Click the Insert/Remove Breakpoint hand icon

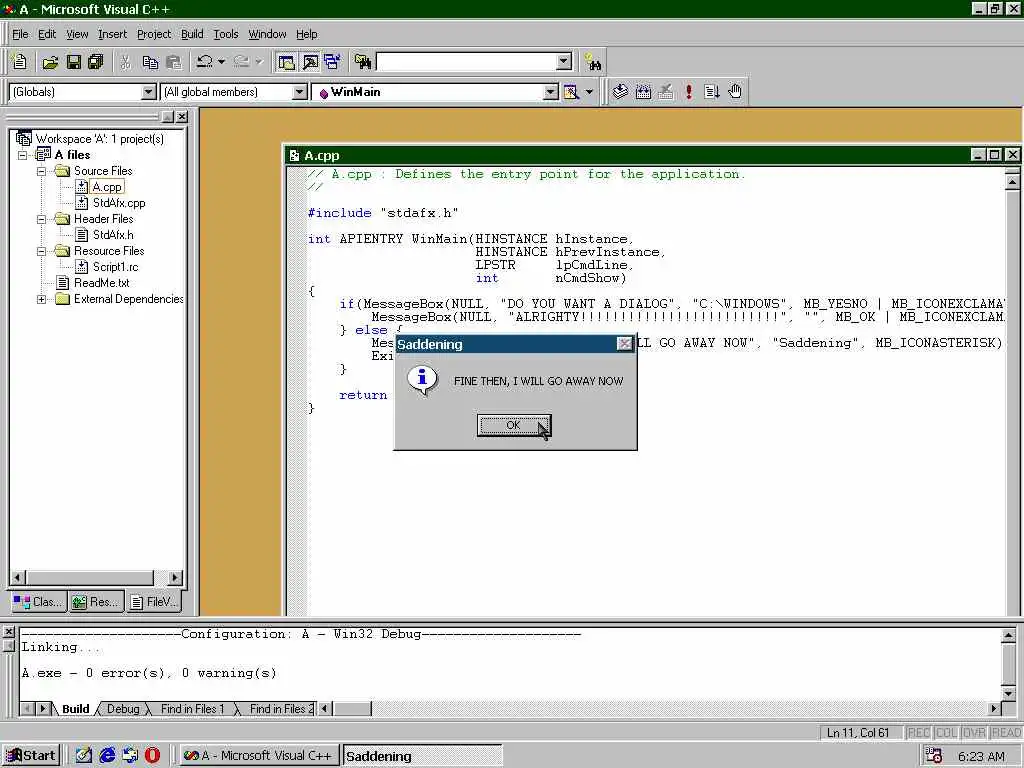click(735, 92)
